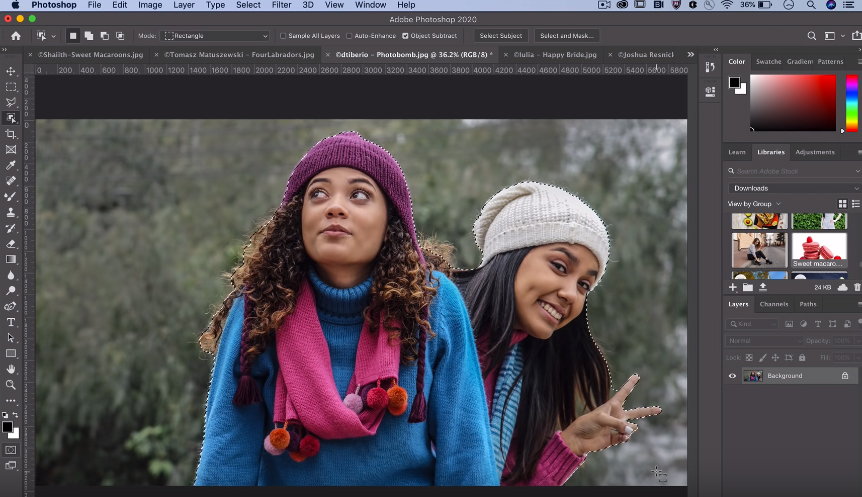Image resolution: width=862 pixels, height=497 pixels.
Task: Toggle Quick Mask mode
Action: 10,450
